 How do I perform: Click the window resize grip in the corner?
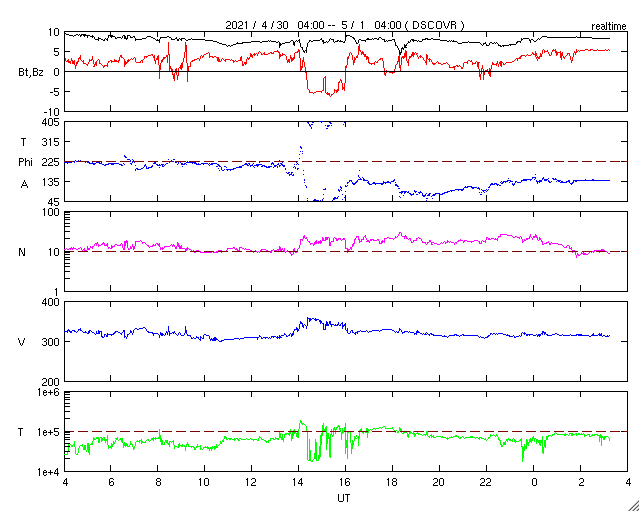[633, 506]
